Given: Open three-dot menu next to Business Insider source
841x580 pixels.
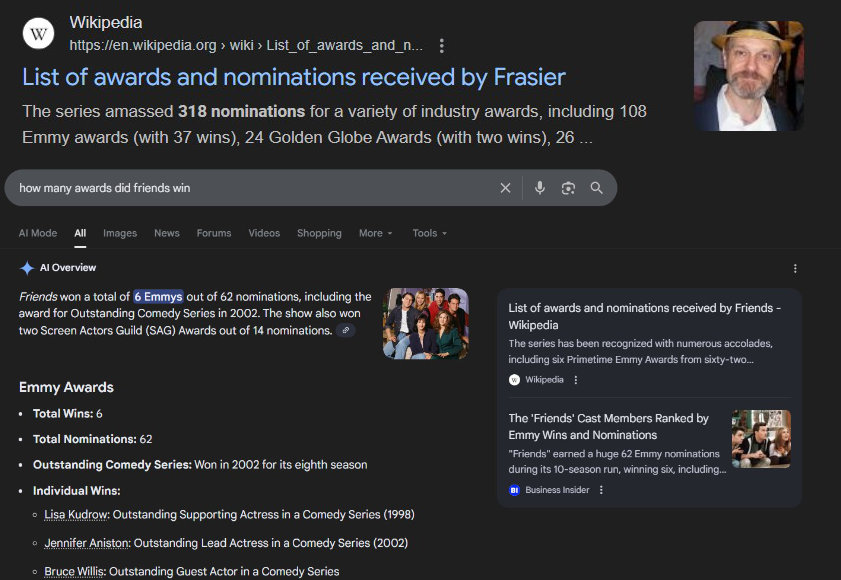Looking at the screenshot, I should tap(601, 490).
